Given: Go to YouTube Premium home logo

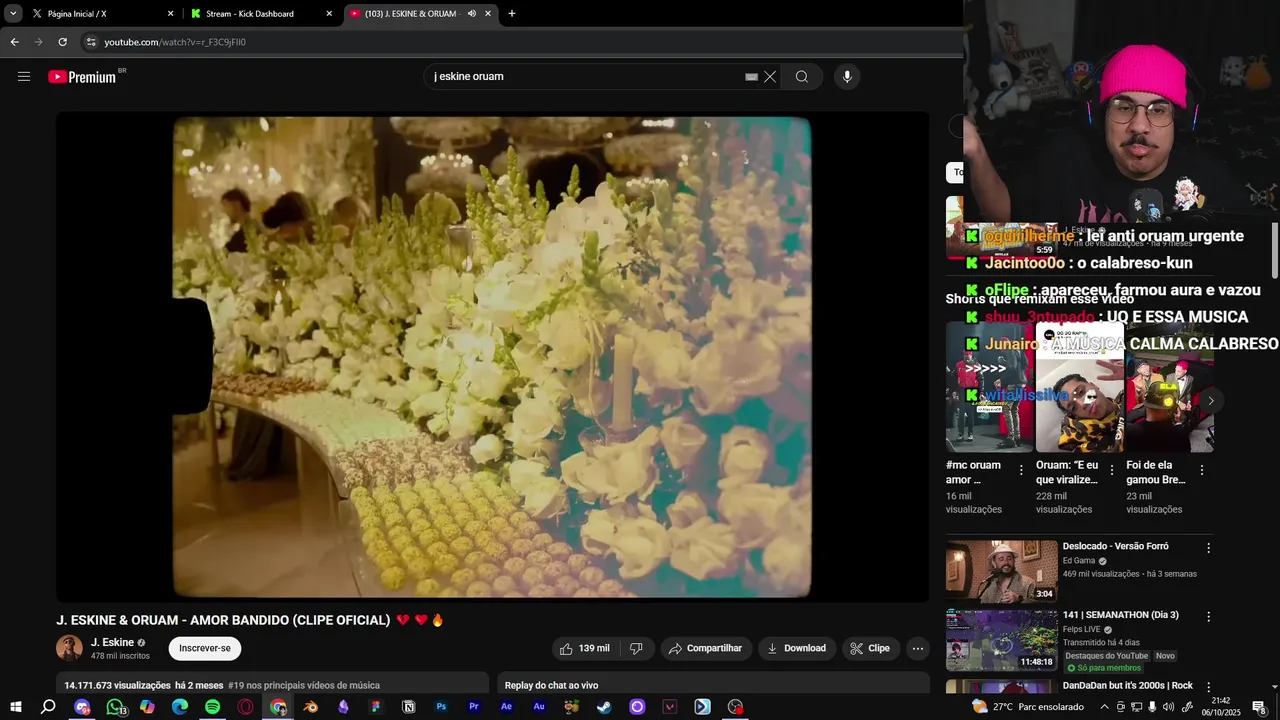Looking at the screenshot, I should click(82, 77).
